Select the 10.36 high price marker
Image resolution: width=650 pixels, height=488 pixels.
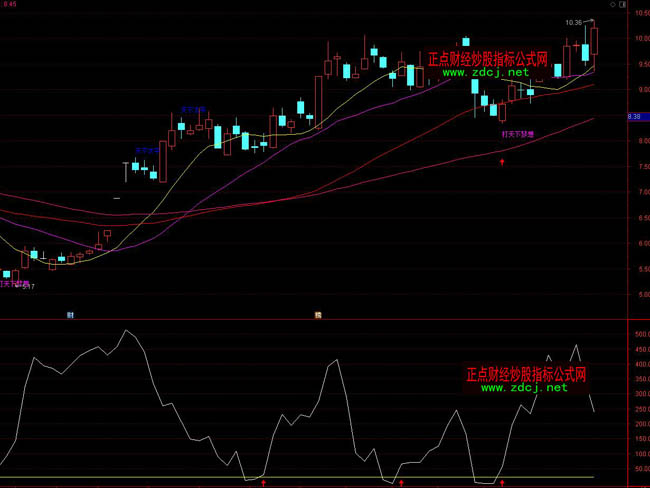(x=573, y=22)
